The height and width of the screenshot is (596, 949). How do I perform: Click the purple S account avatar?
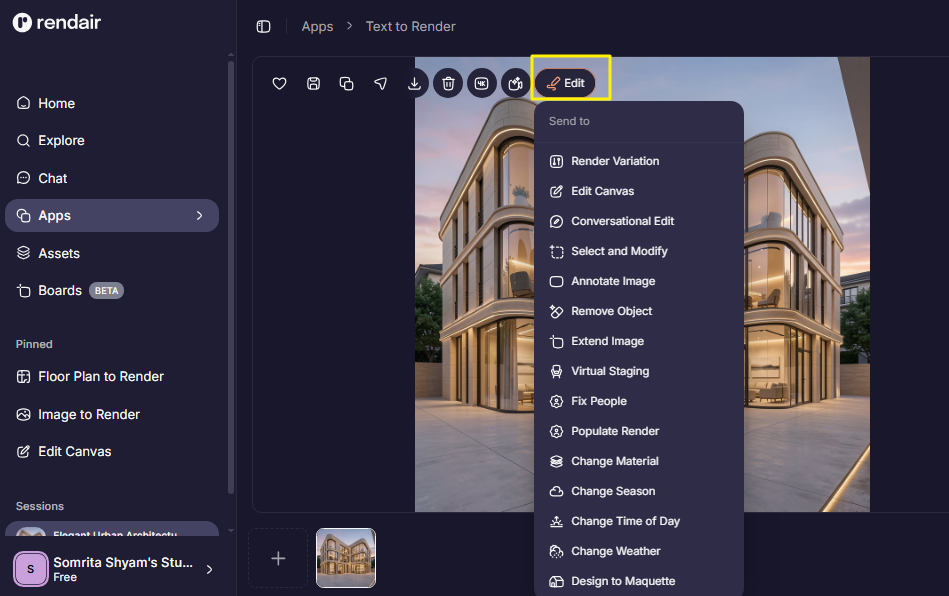point(30,569)
